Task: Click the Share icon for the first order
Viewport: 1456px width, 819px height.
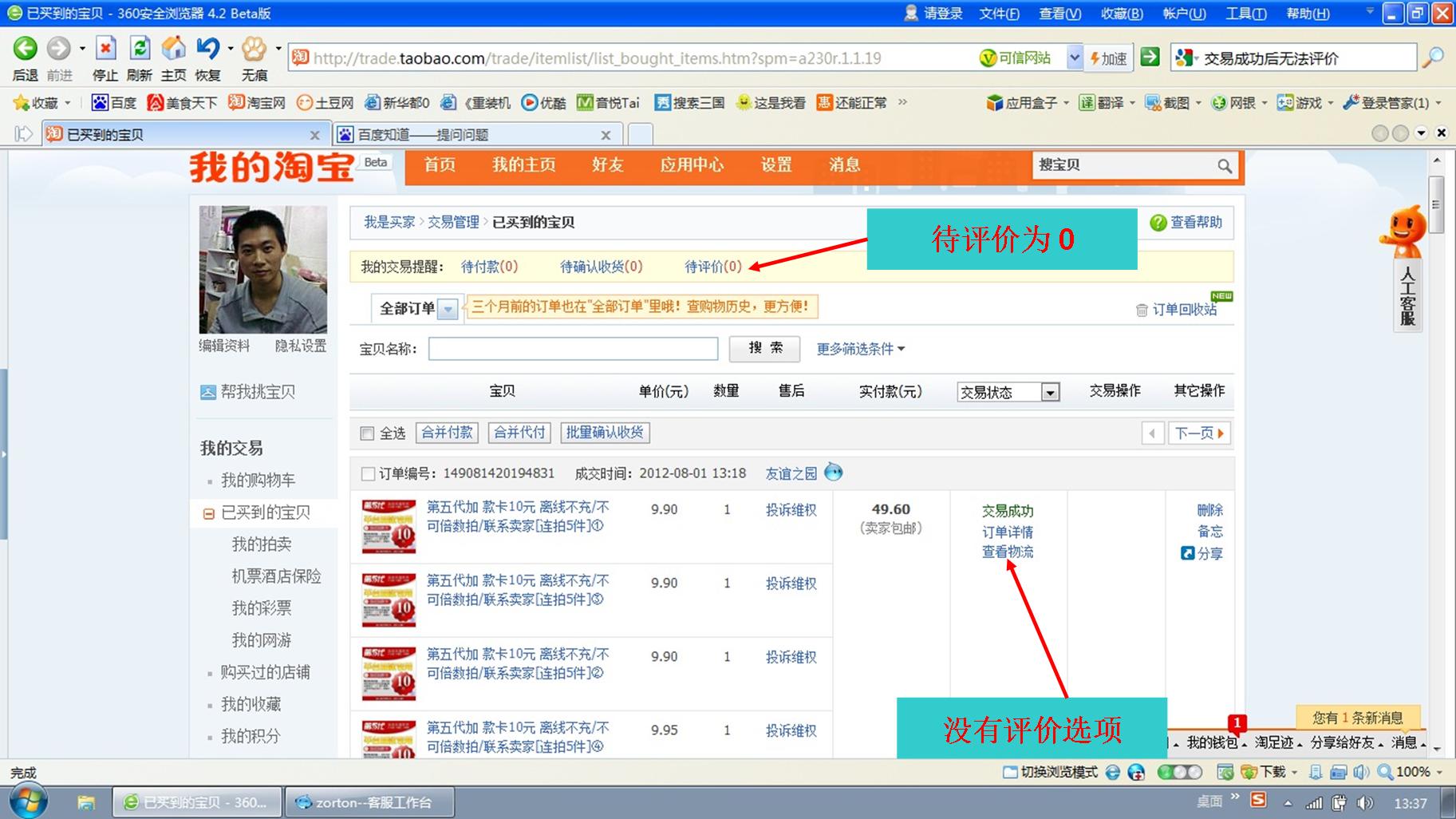Action: pos(1187,553)
